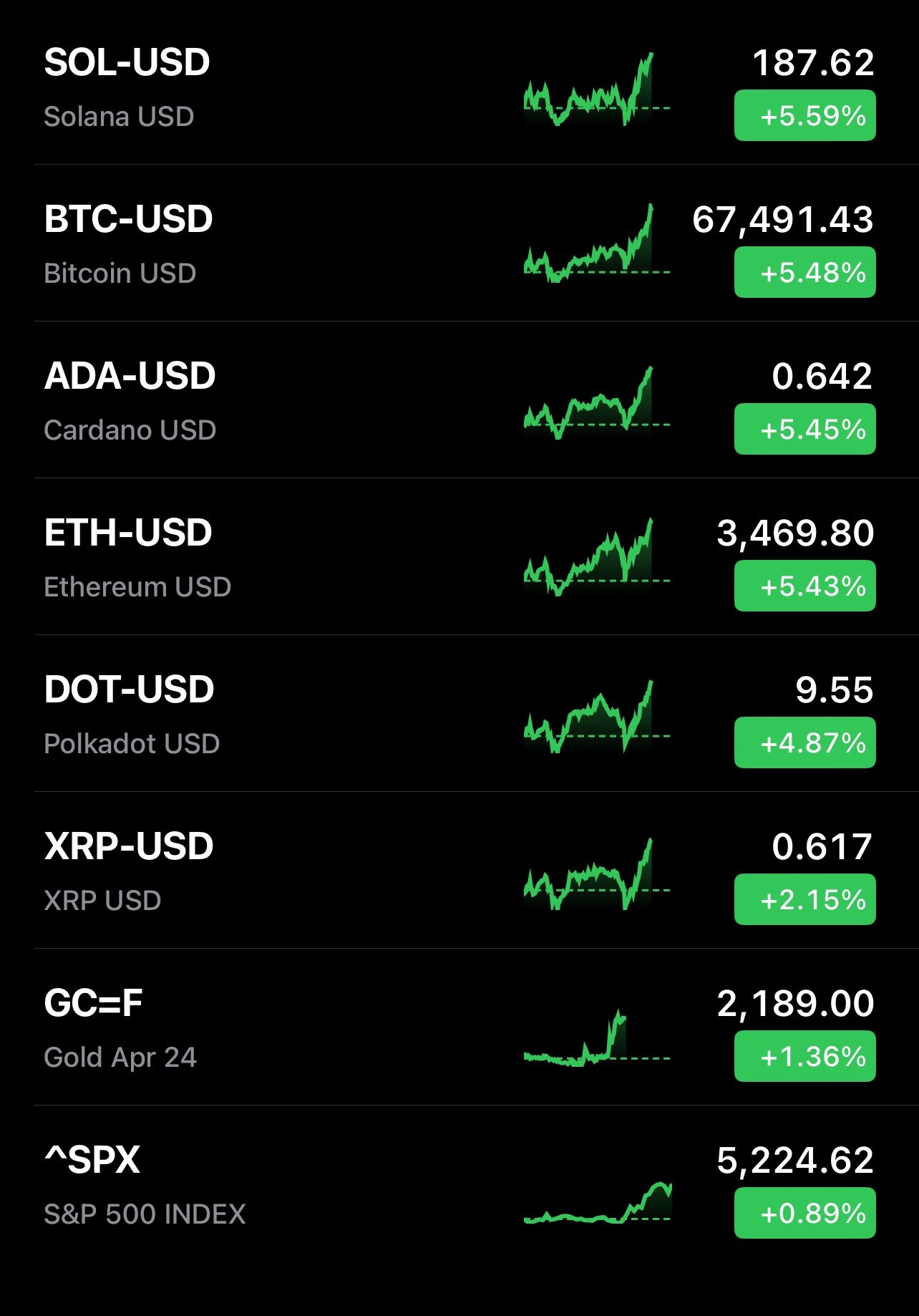The image size is (919, 1316).
Task: Tap the S&P 500 index mini chart
Action: 597,1203
